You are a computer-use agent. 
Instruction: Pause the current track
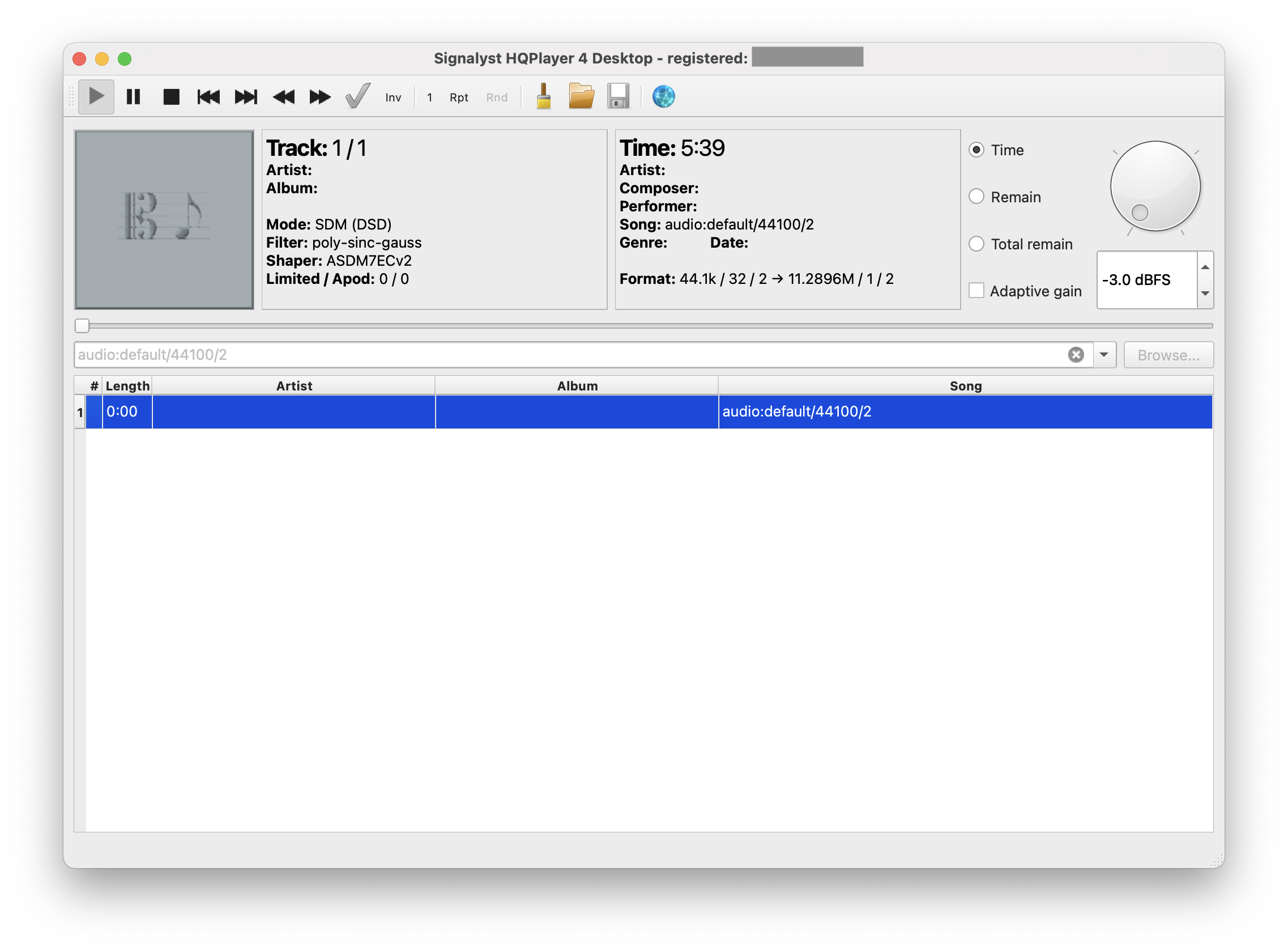134,96
